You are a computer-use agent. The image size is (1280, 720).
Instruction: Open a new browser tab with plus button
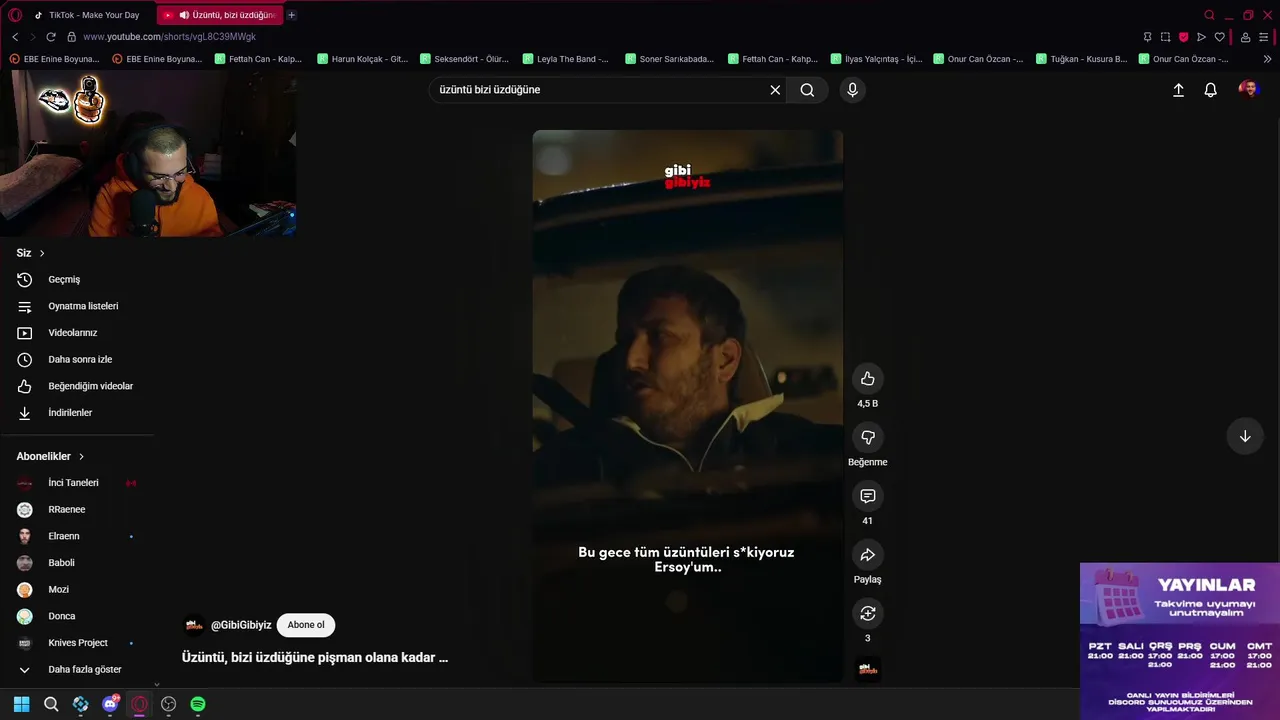[x=291, y=15]
